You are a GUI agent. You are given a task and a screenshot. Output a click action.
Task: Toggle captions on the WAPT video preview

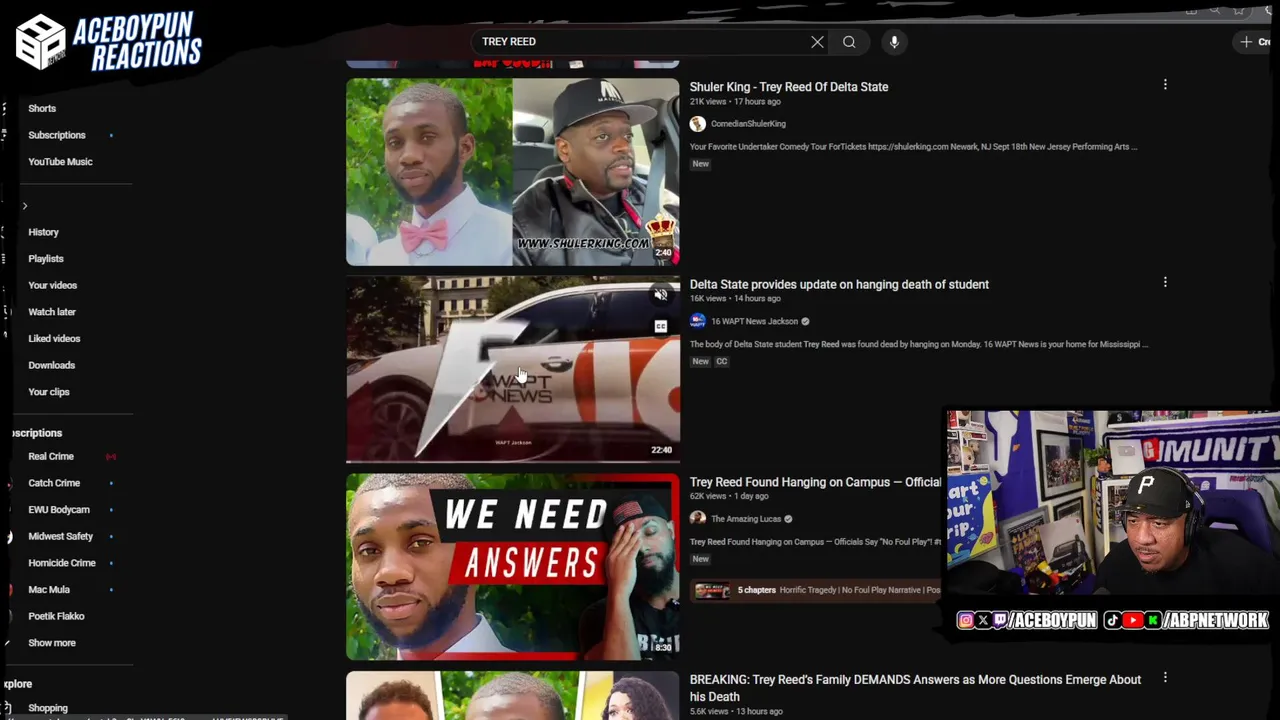661,326
